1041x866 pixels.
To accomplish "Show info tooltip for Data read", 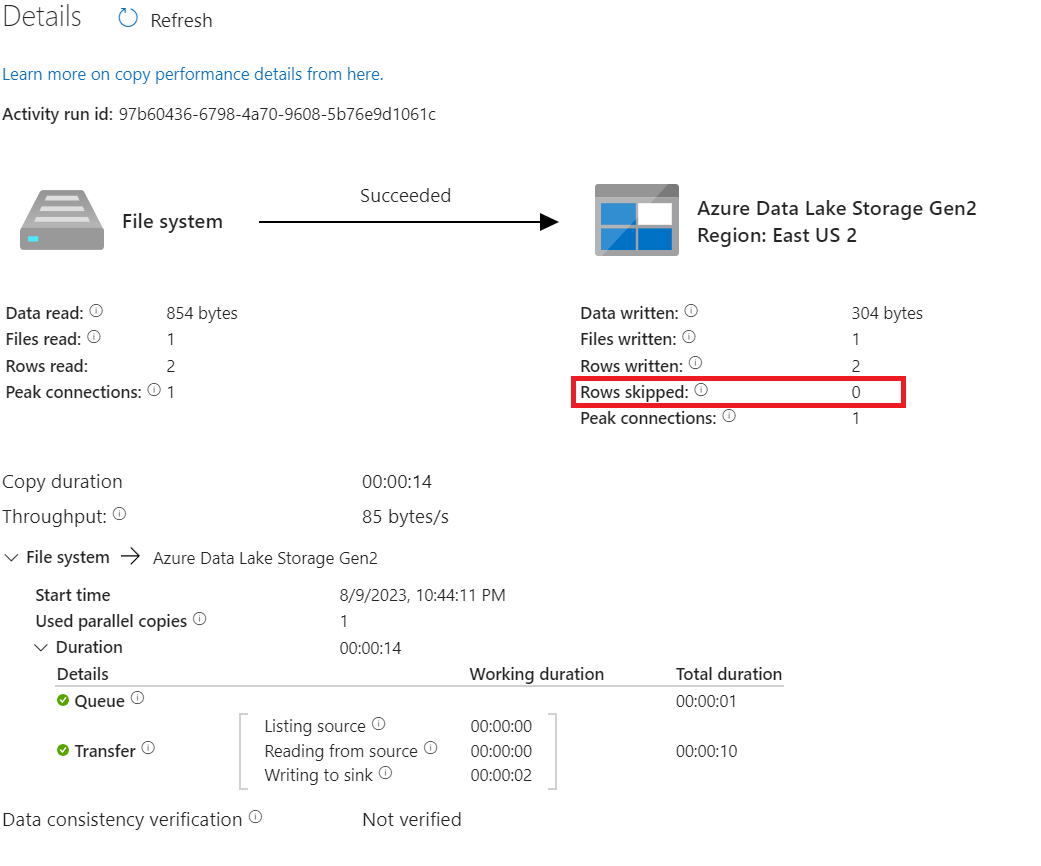I will point(96,311).
